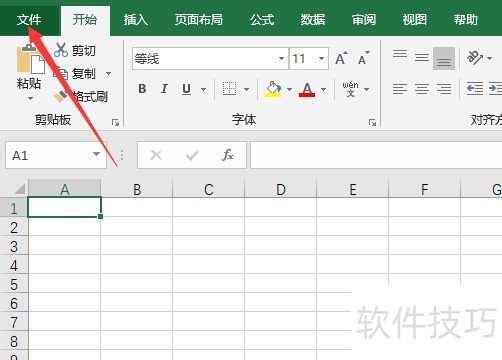This screenshot has height=360, width=502.
Task: Click the decrease indent icon
Action: [475, 89]
